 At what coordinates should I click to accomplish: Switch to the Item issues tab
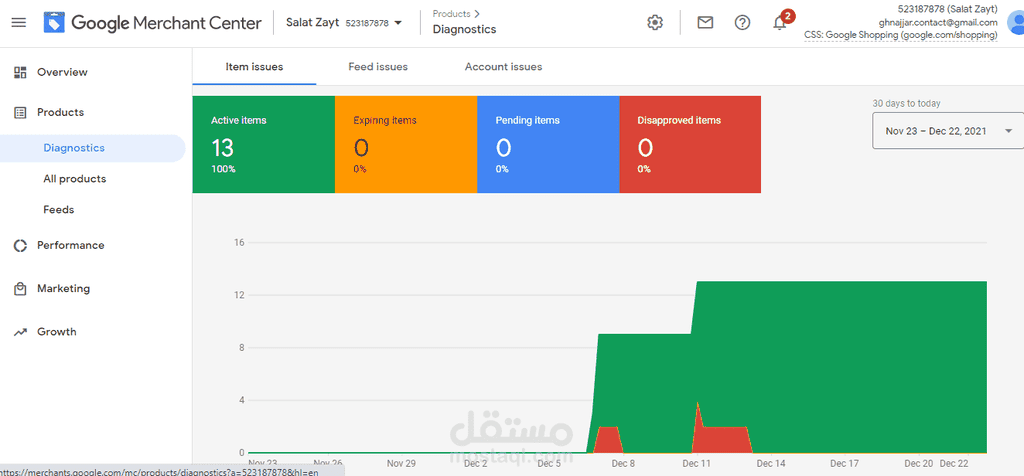(254, 67)
